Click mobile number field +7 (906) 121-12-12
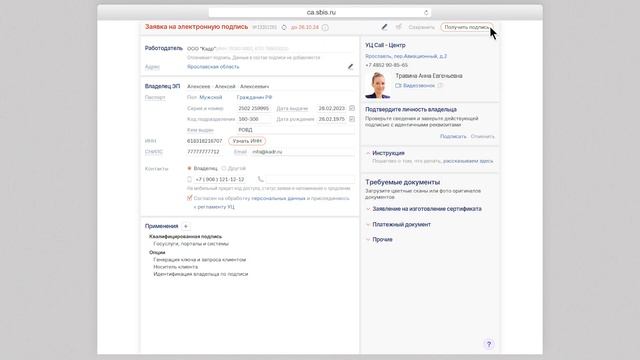 (x=220, y=179)
